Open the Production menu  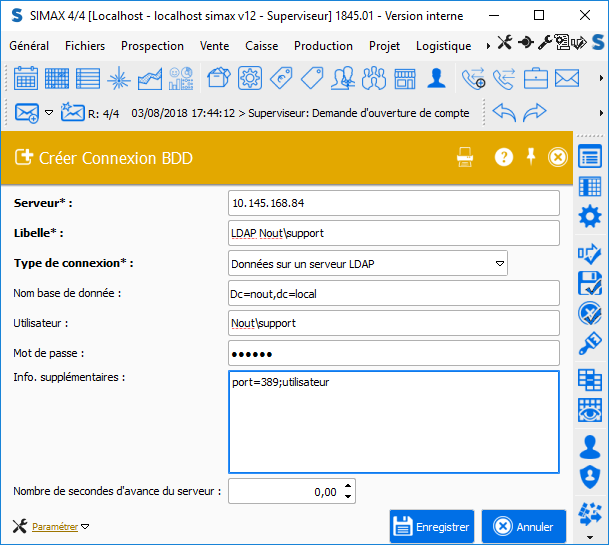pyautogui.click(x=323, y=46)
